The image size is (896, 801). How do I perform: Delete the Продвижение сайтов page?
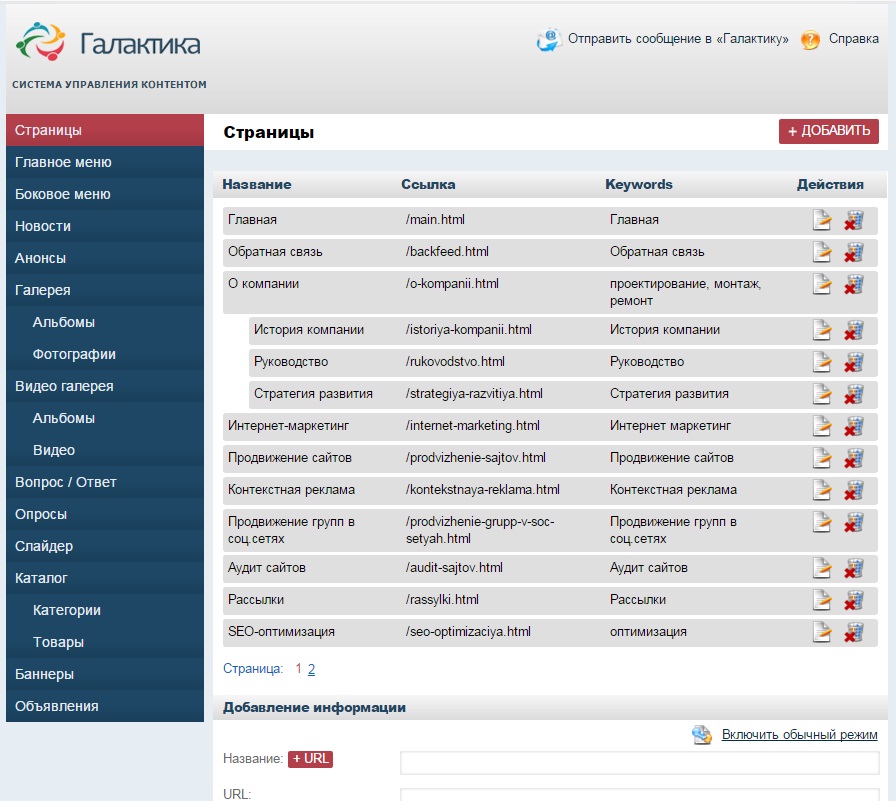click(854, 458)
